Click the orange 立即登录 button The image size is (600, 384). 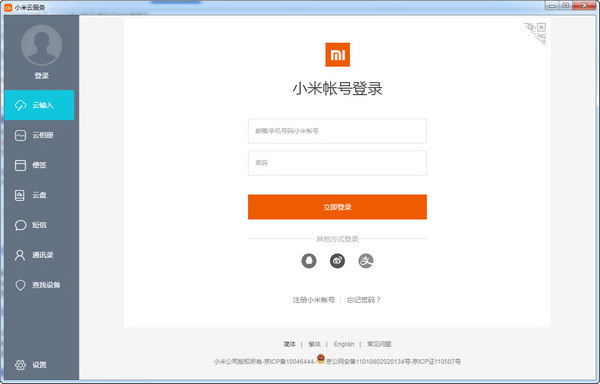coord(337,207)
